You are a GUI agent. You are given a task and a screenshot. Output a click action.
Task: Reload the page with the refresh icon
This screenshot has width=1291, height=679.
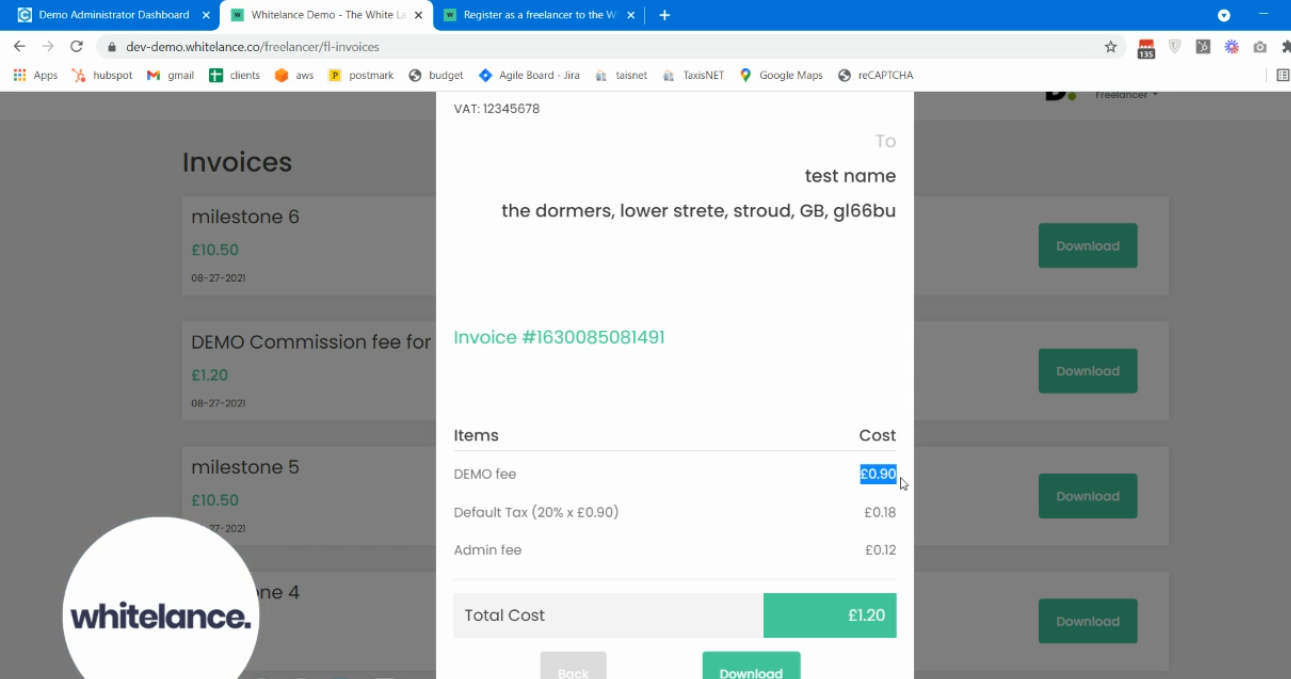click(x=76, y=47)
